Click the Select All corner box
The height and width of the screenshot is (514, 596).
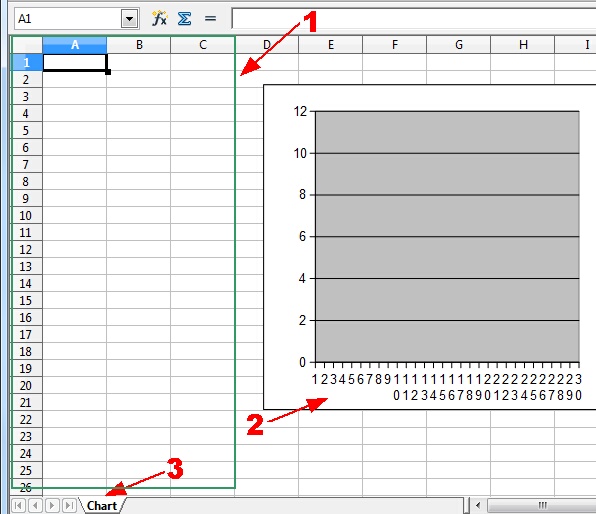point(27,45)
